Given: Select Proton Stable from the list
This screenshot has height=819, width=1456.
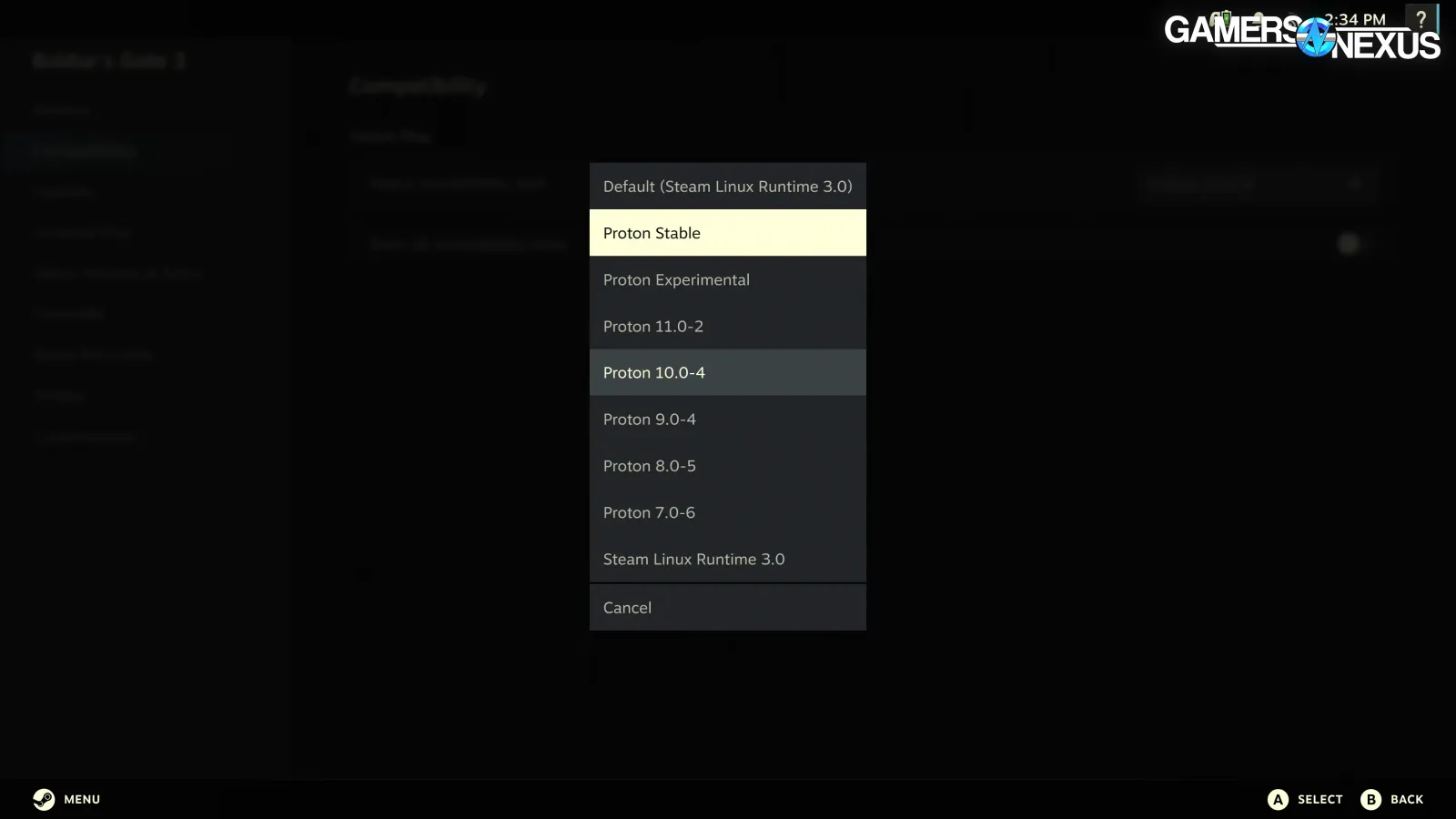Looking at the screenshot, I should coord(728,233).
